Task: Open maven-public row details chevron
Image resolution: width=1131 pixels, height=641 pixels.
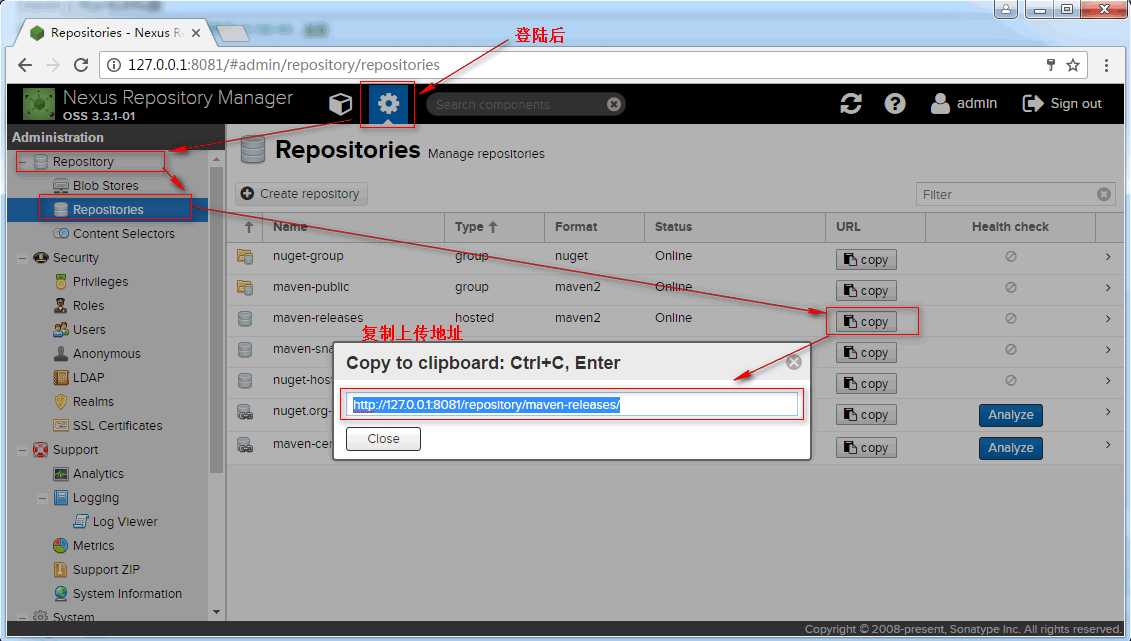Action: tap(1108, 288)
